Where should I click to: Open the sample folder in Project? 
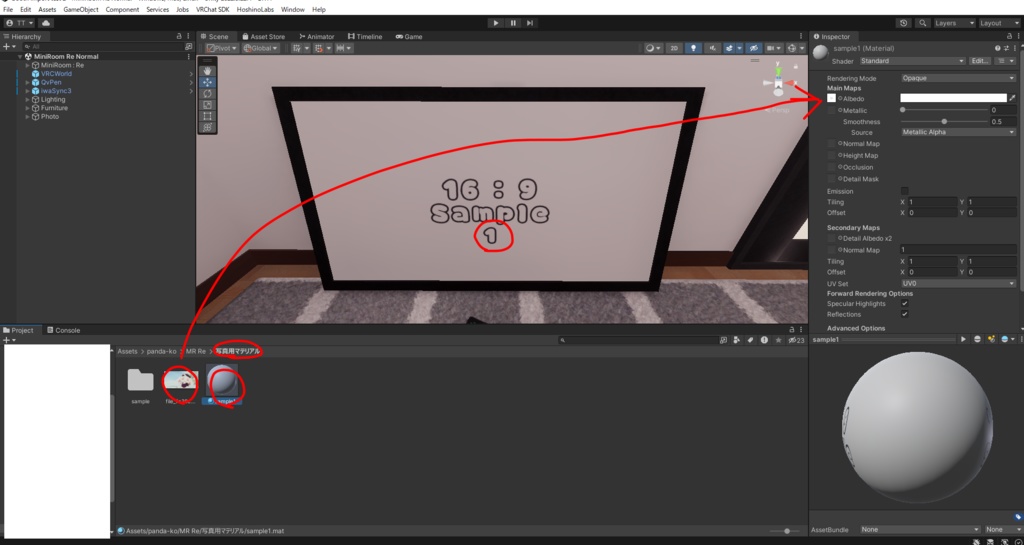click(140, 380)
